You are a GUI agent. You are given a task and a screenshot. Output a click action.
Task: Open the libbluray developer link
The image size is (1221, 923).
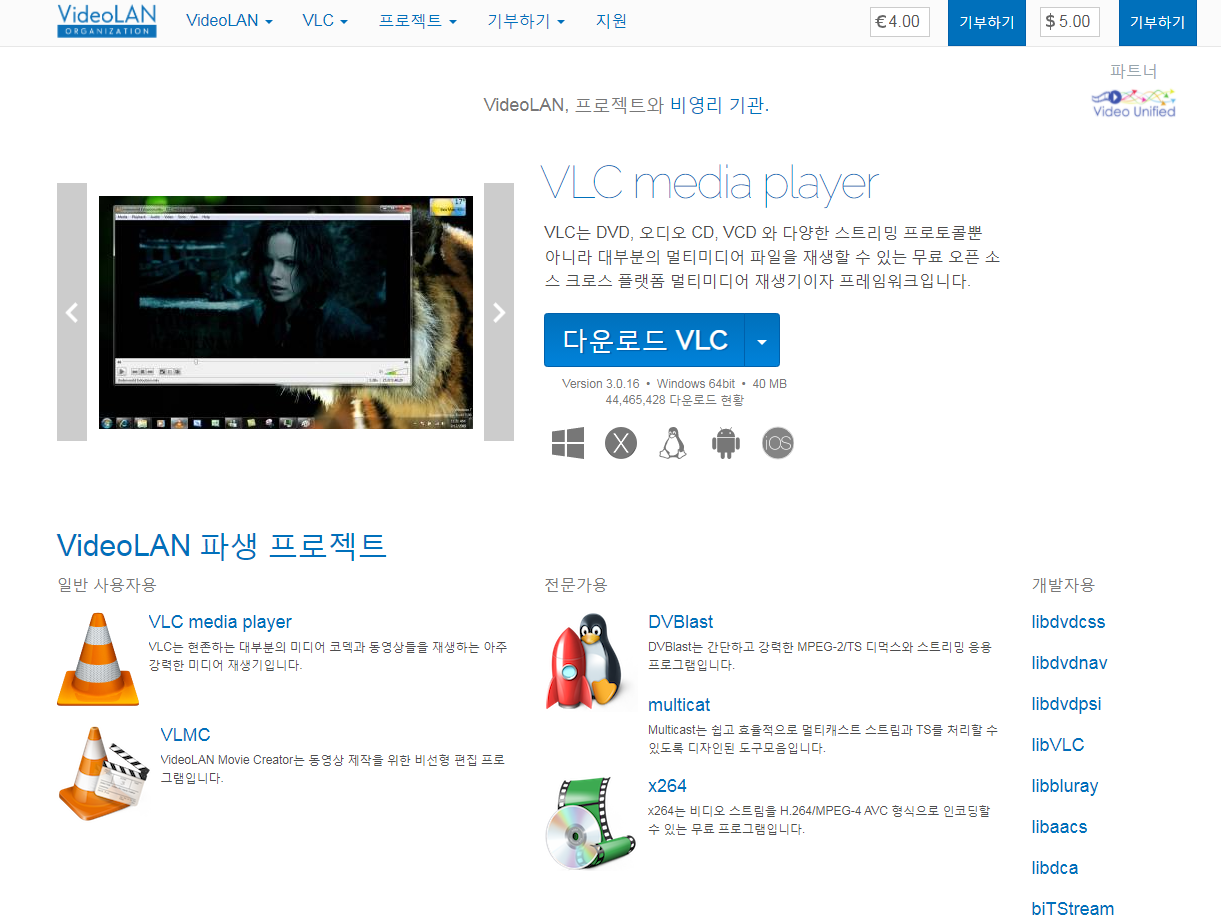click(x=1065, y=786)
